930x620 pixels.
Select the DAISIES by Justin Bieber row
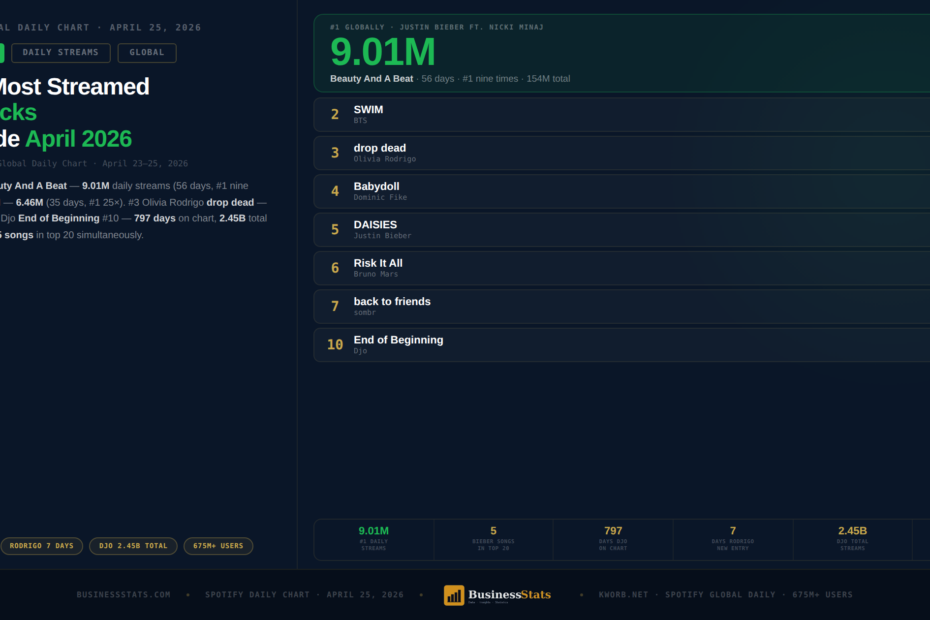(622, 230)
